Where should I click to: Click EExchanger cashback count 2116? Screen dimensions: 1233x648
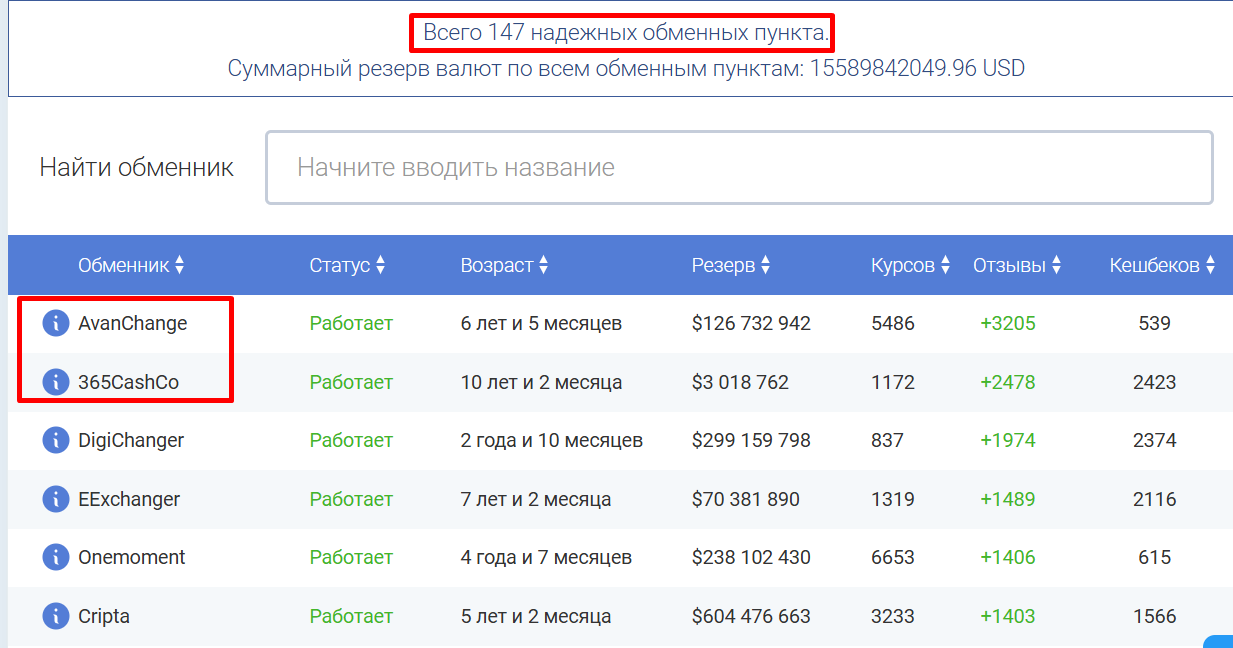(1154, 499)
